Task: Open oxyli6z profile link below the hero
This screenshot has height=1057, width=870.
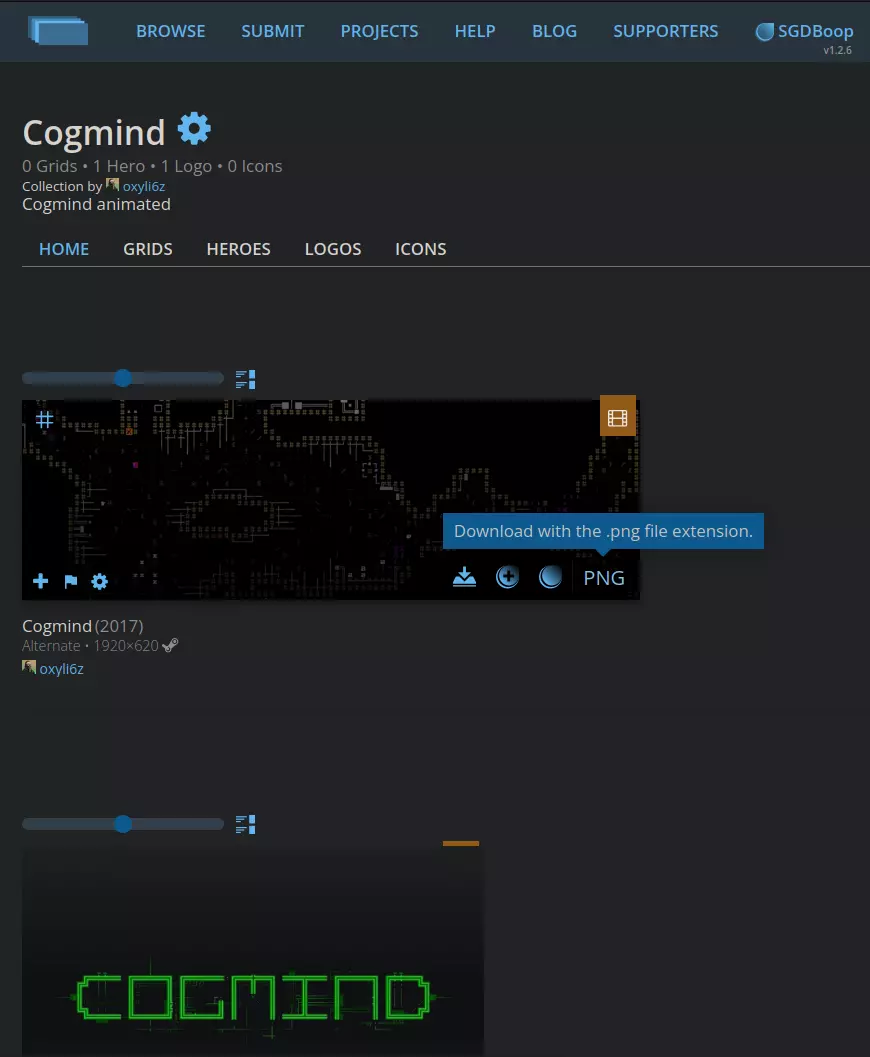Action: [61, 669]
